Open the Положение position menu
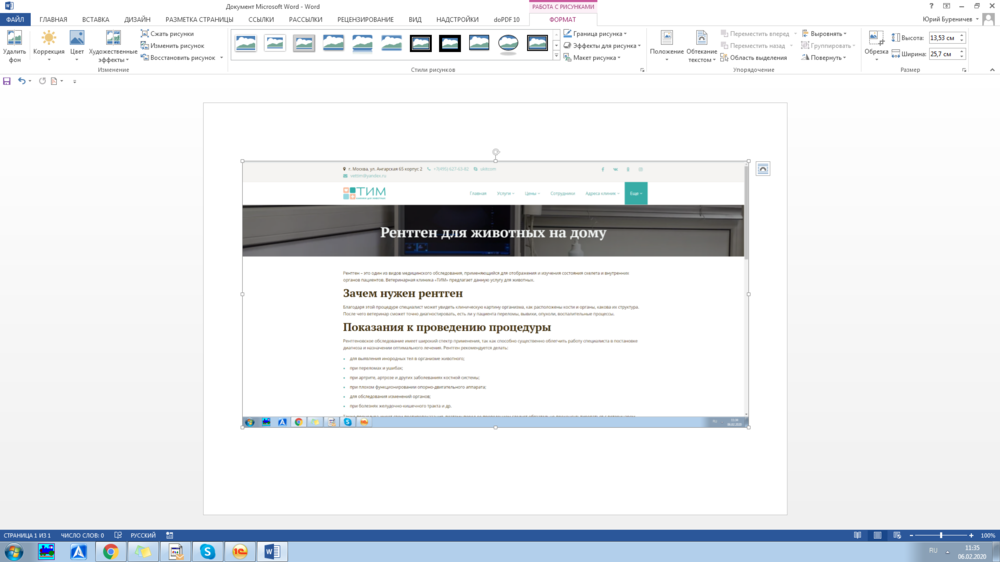This screenshot has height=562, width=1000. point(666,46)
